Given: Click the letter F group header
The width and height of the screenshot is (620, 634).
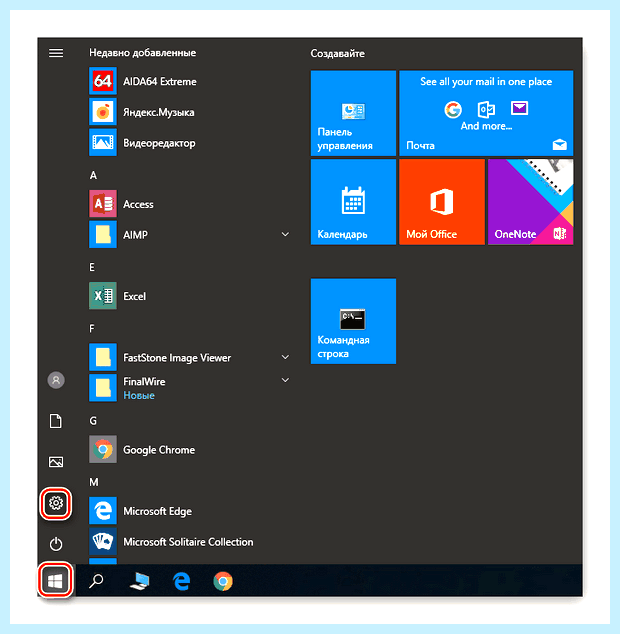Looking at the screenshot, I should [x=92, y=328].
